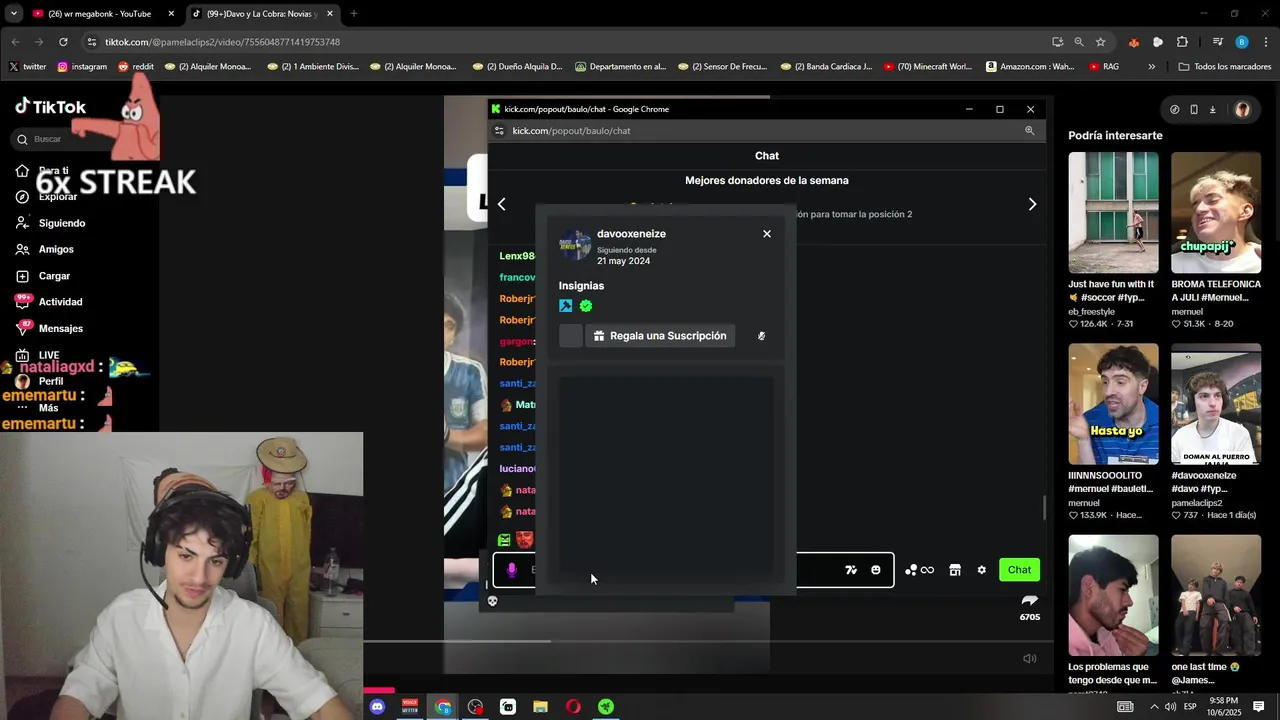Open Actividad in TikTok sidebar
The image size is (1280, 720).
coord(49,302)
